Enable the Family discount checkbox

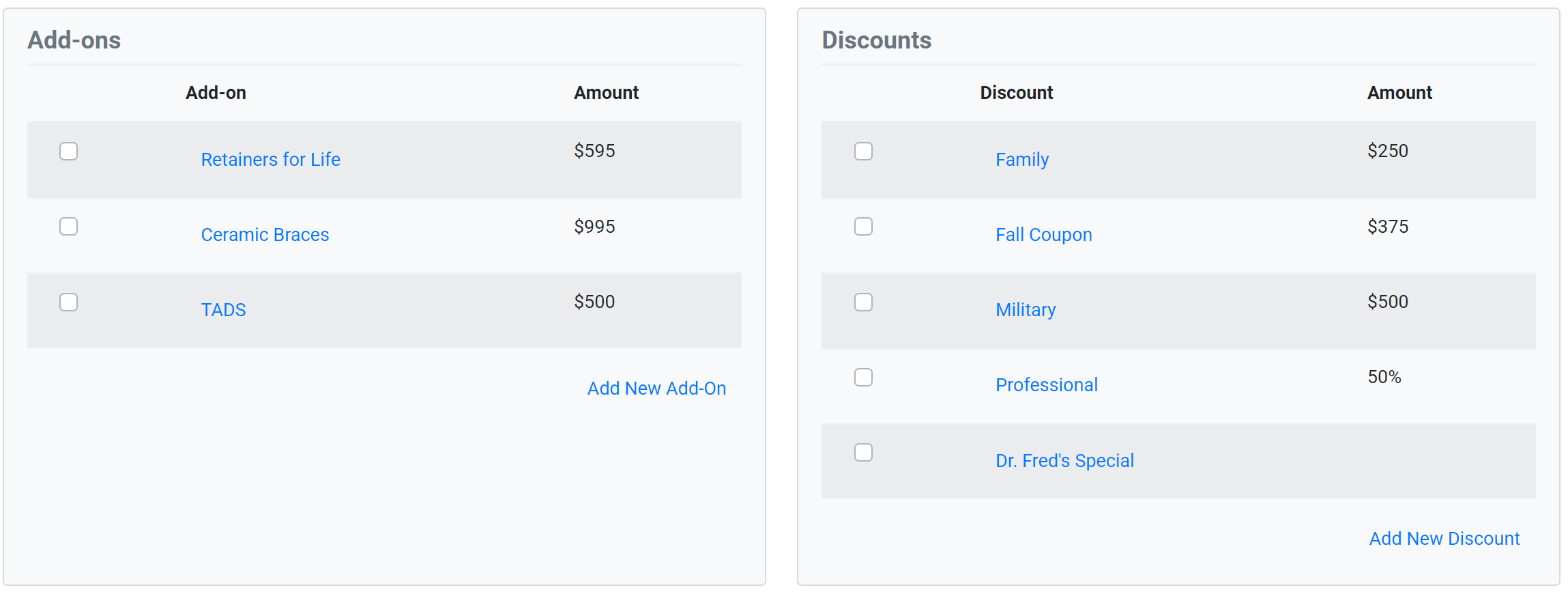[862, 152]
